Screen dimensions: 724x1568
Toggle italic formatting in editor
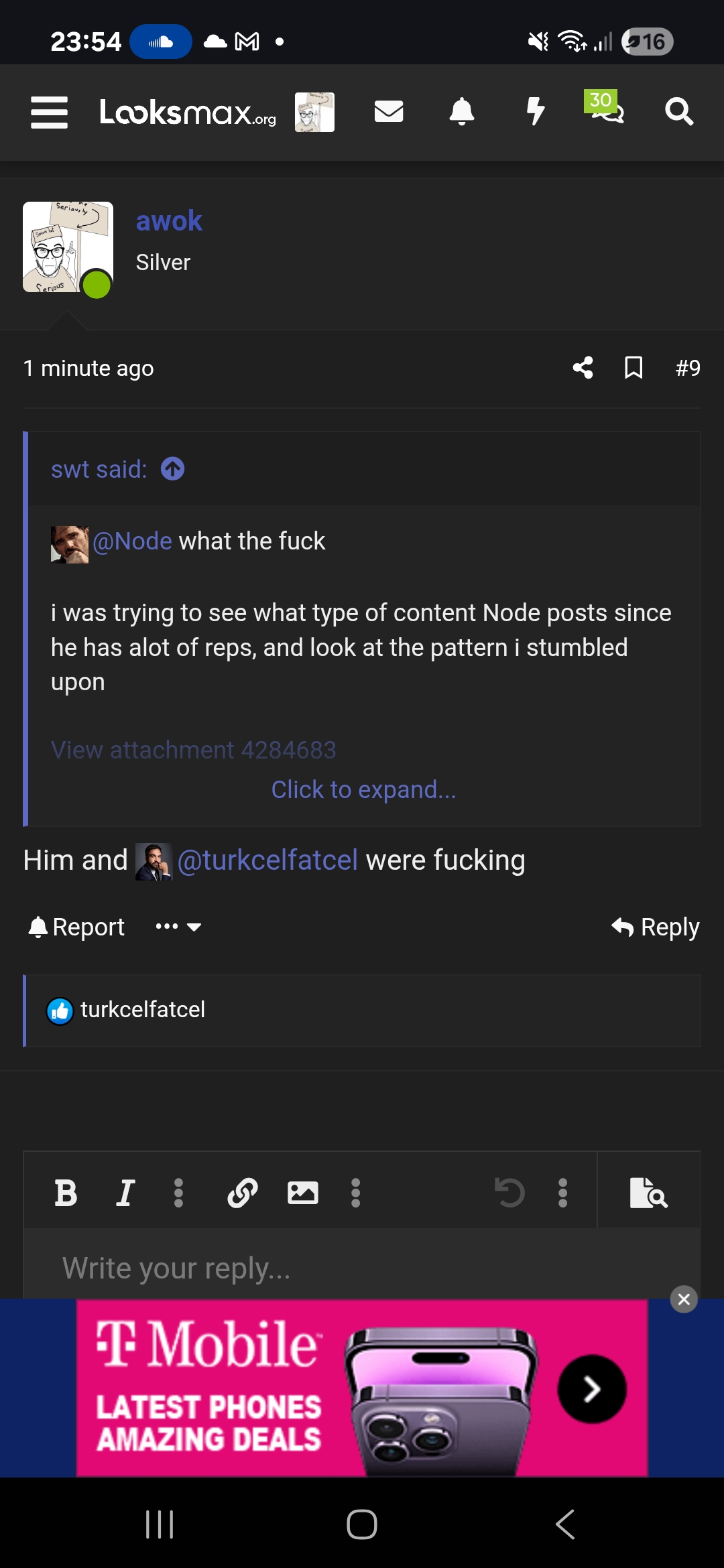tap(125, 1193)
